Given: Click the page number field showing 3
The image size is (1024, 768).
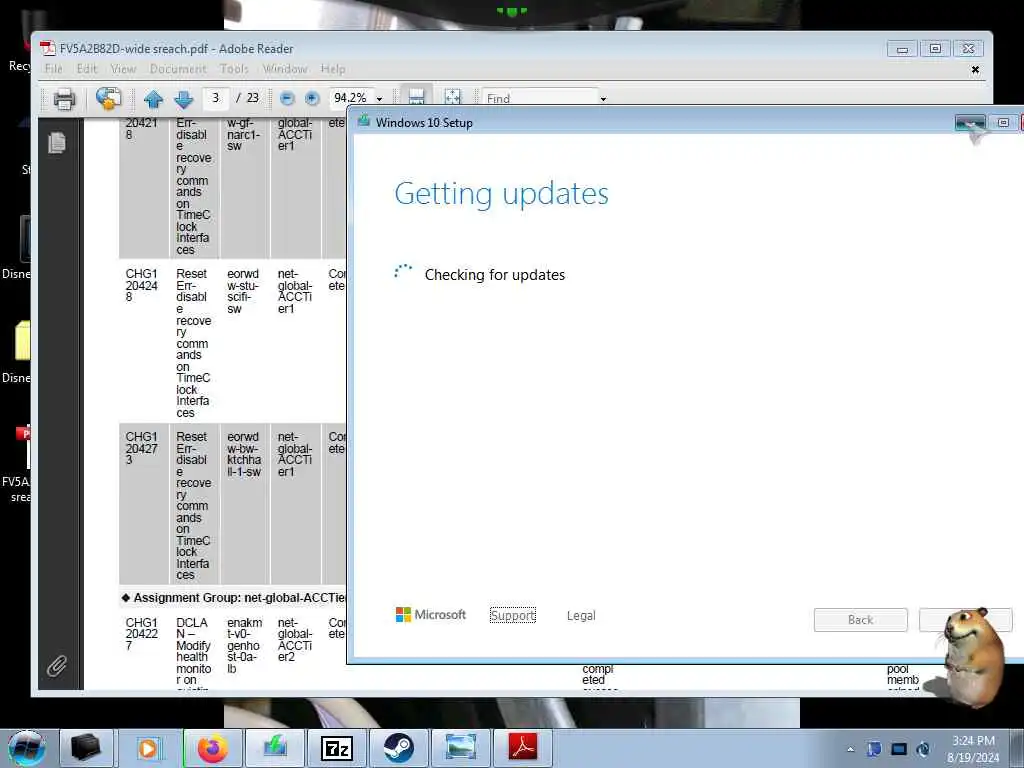Looking at the screenshot, I should point(216,98).
